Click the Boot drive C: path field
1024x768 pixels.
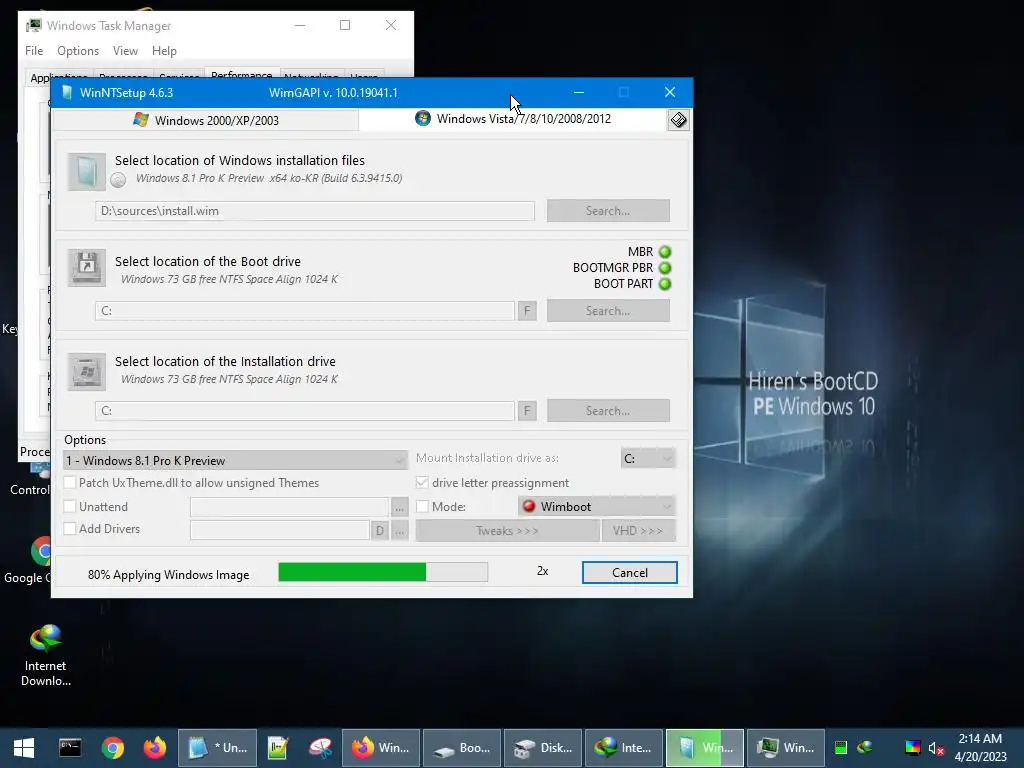point(305,311)
